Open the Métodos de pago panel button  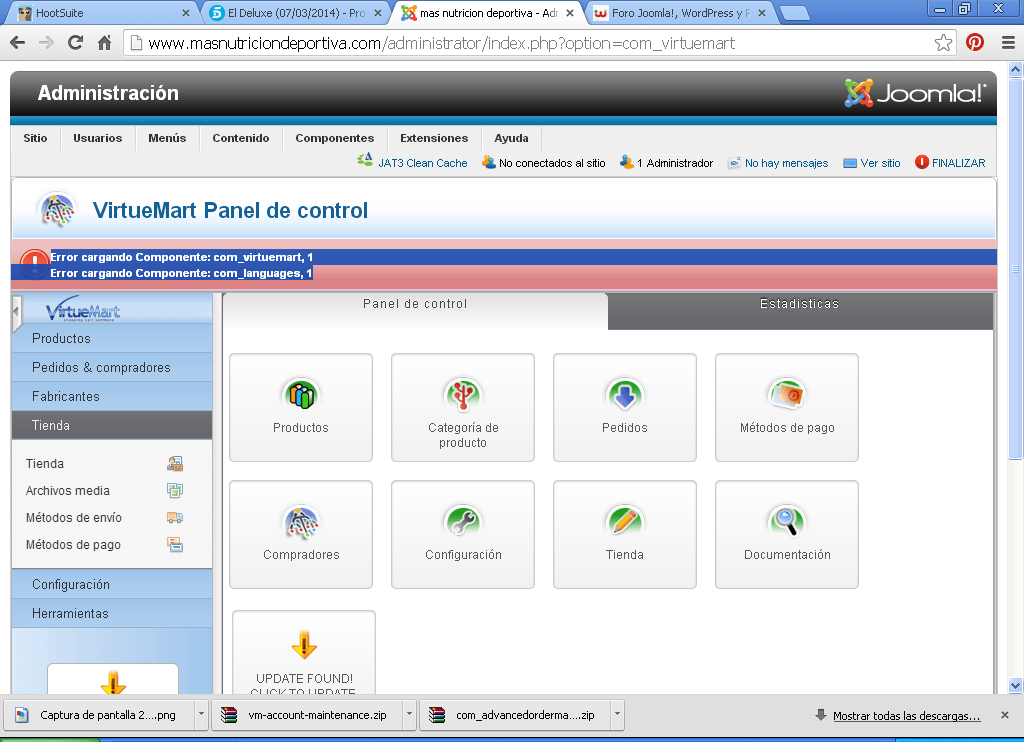point(787,408)
